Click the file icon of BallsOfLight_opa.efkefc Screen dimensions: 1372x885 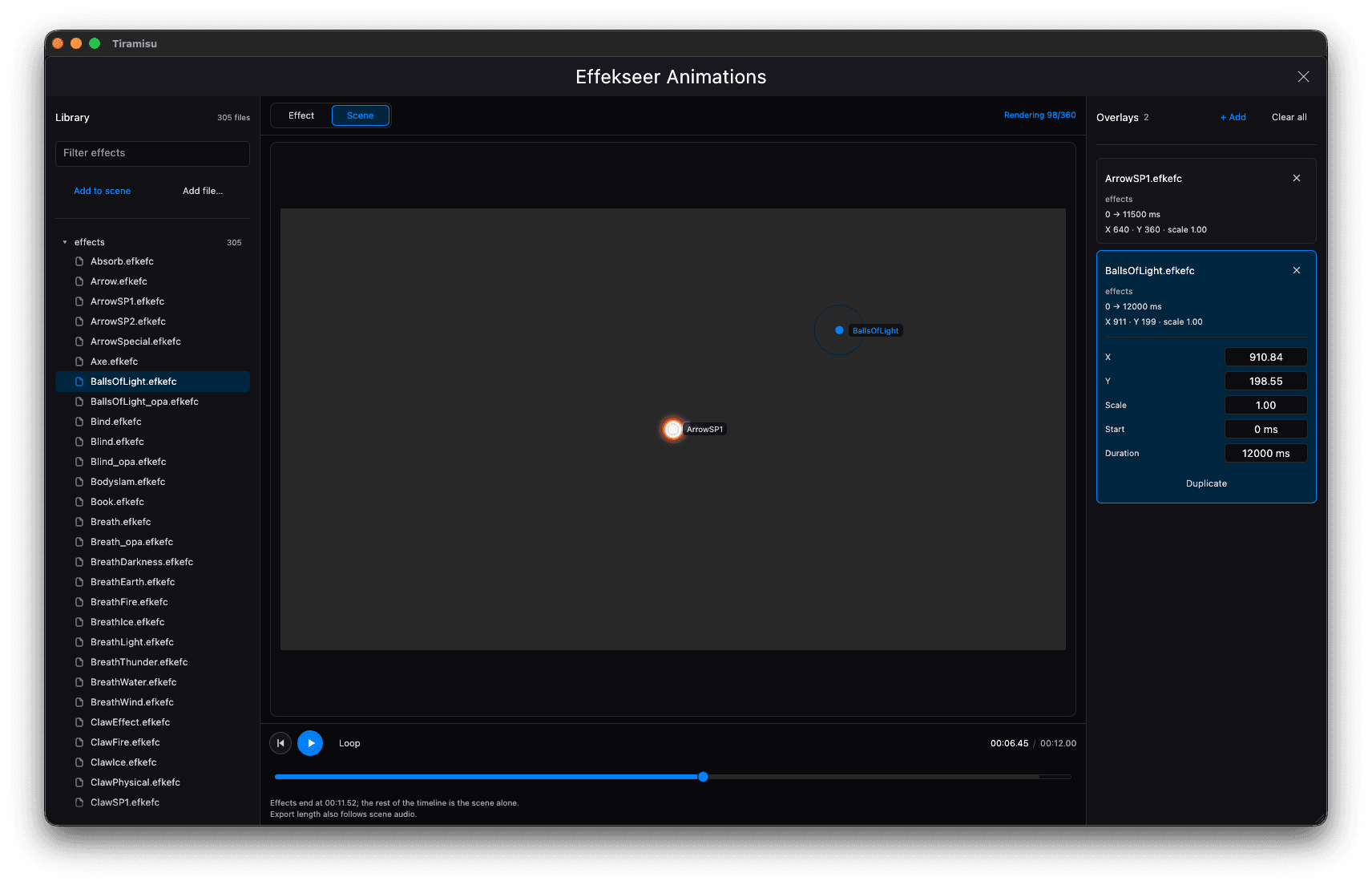point(79,402)
